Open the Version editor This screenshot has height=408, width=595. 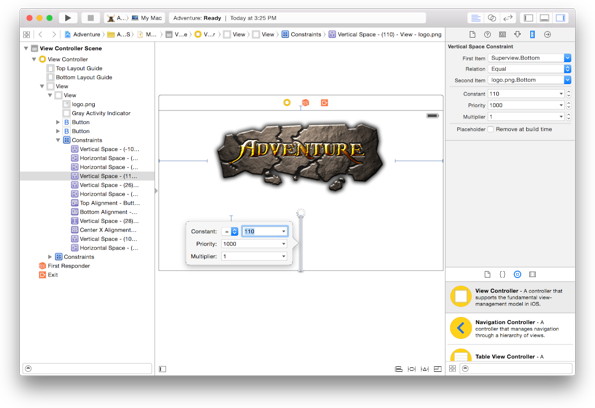tap(507, 18)
